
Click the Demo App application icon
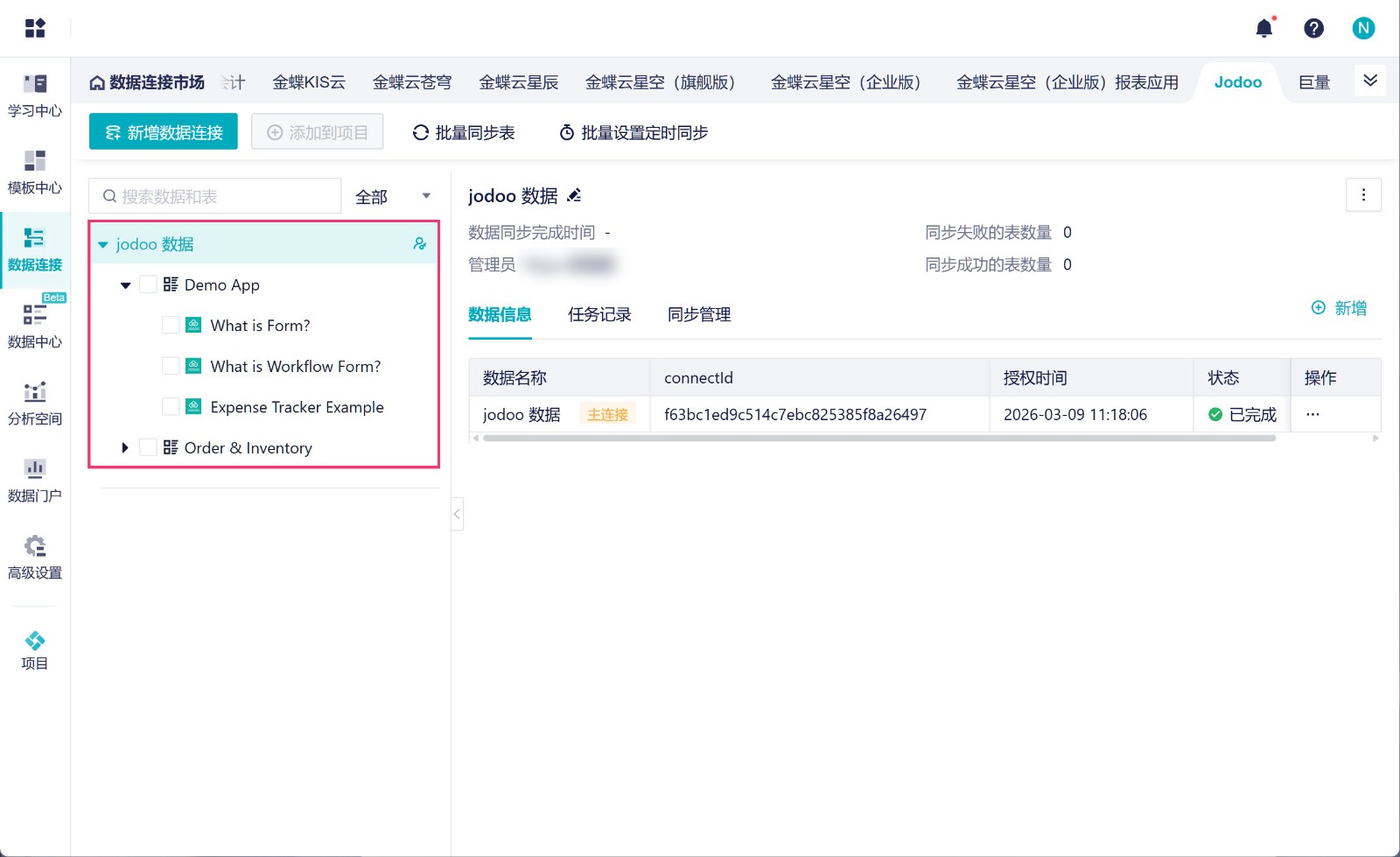(x=171, y=284)
